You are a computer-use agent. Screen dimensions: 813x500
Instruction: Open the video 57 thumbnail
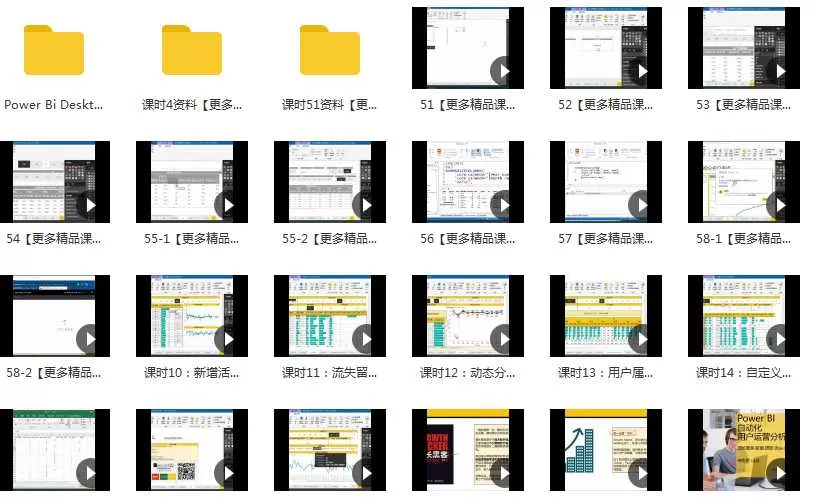click(606, 181)
